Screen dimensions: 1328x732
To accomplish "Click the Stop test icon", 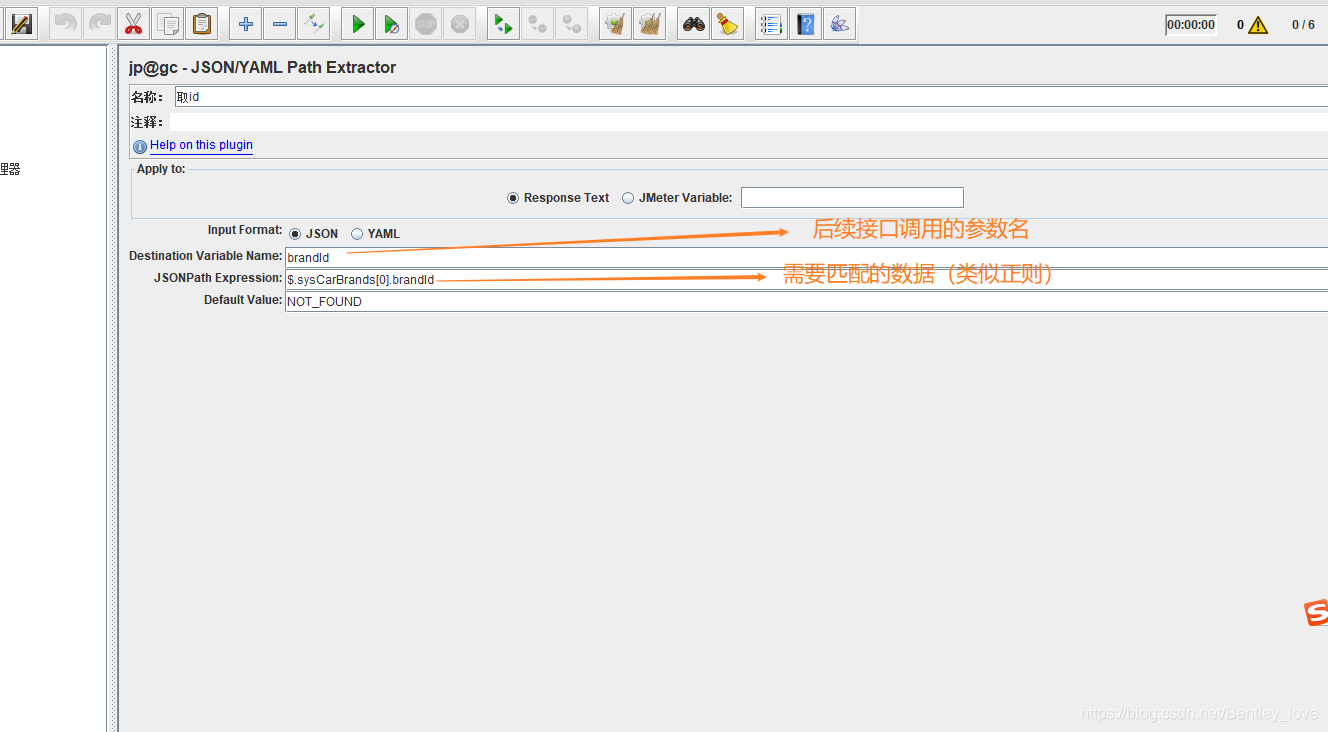I will 426,24.
